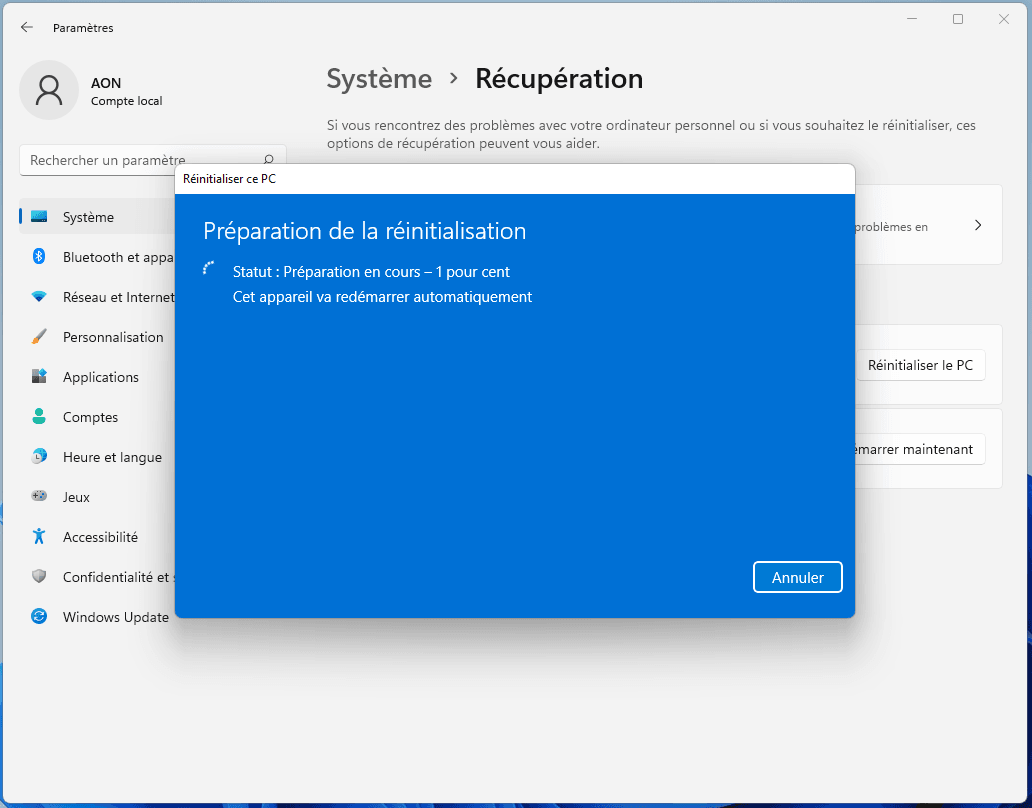Click the Applications icon in sidebar
The height and width of the screenshot is (808, 1032).
[x=39, y=377]
